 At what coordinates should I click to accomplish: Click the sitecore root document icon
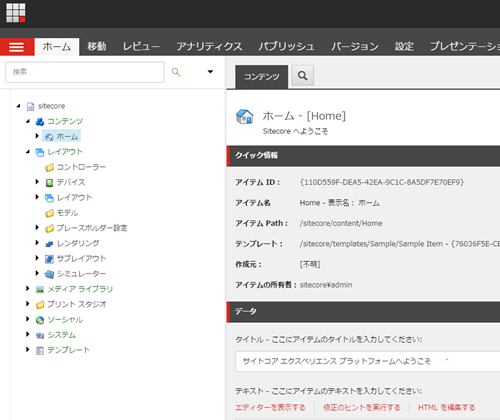30,106
